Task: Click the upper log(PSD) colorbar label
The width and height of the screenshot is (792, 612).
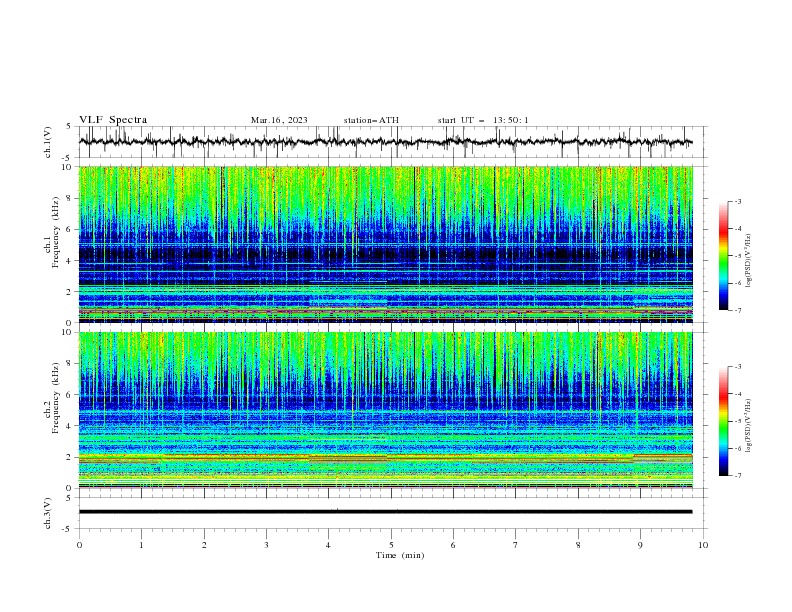Action: pos(748,261)
